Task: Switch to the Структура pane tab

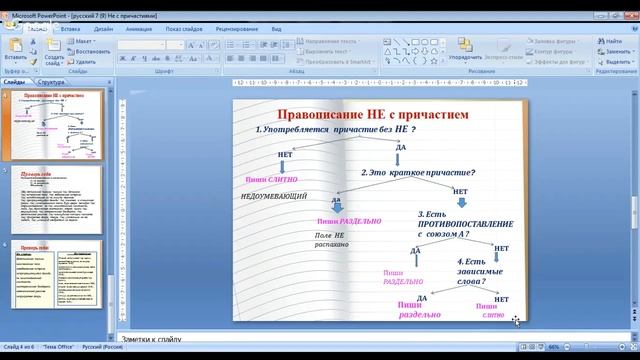Action: tap(51, 82)
